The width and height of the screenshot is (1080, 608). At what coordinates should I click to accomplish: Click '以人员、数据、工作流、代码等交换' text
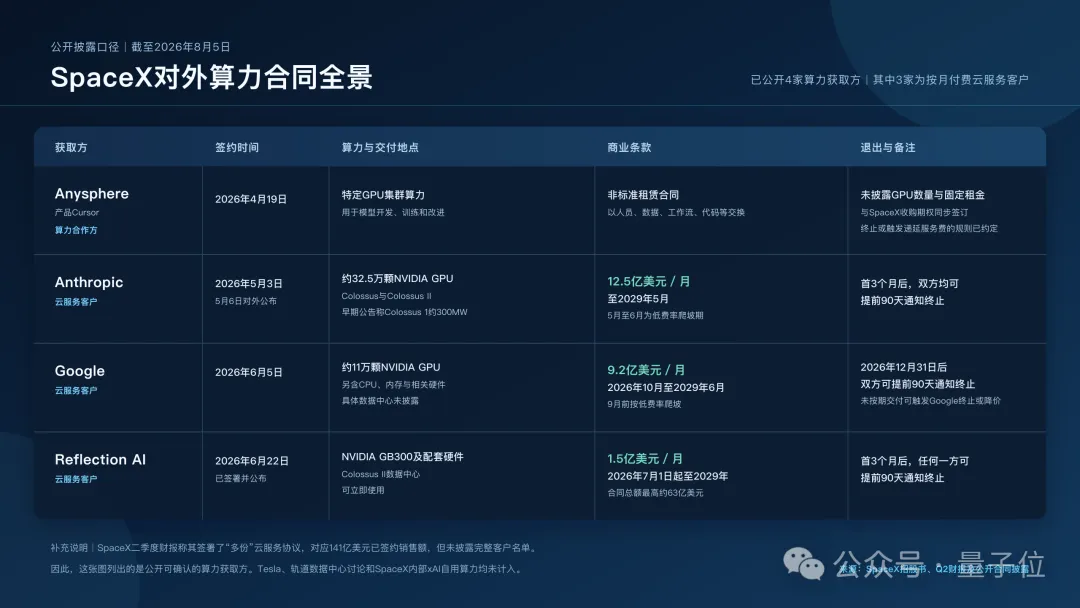[x=676, y=212]
